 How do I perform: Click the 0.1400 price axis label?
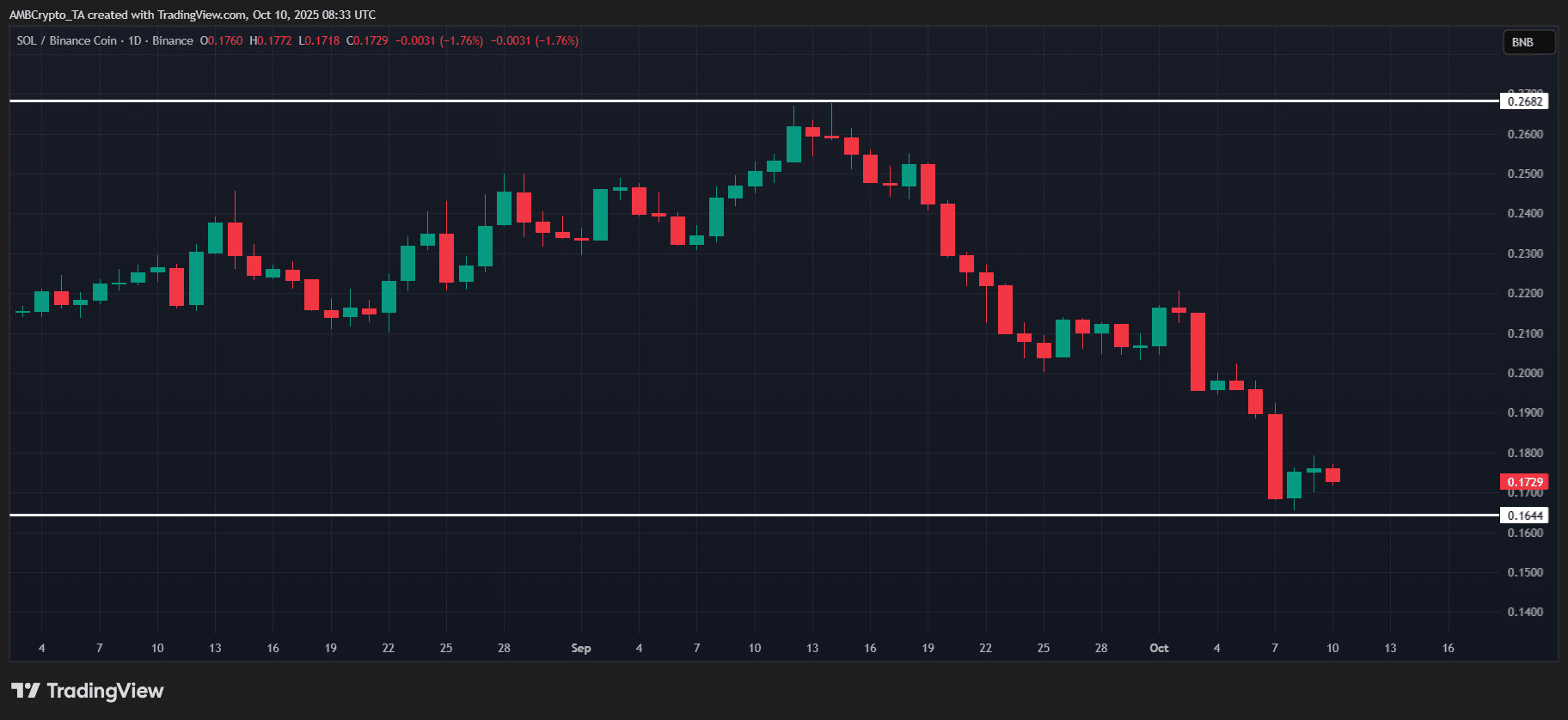point(1525,612)
